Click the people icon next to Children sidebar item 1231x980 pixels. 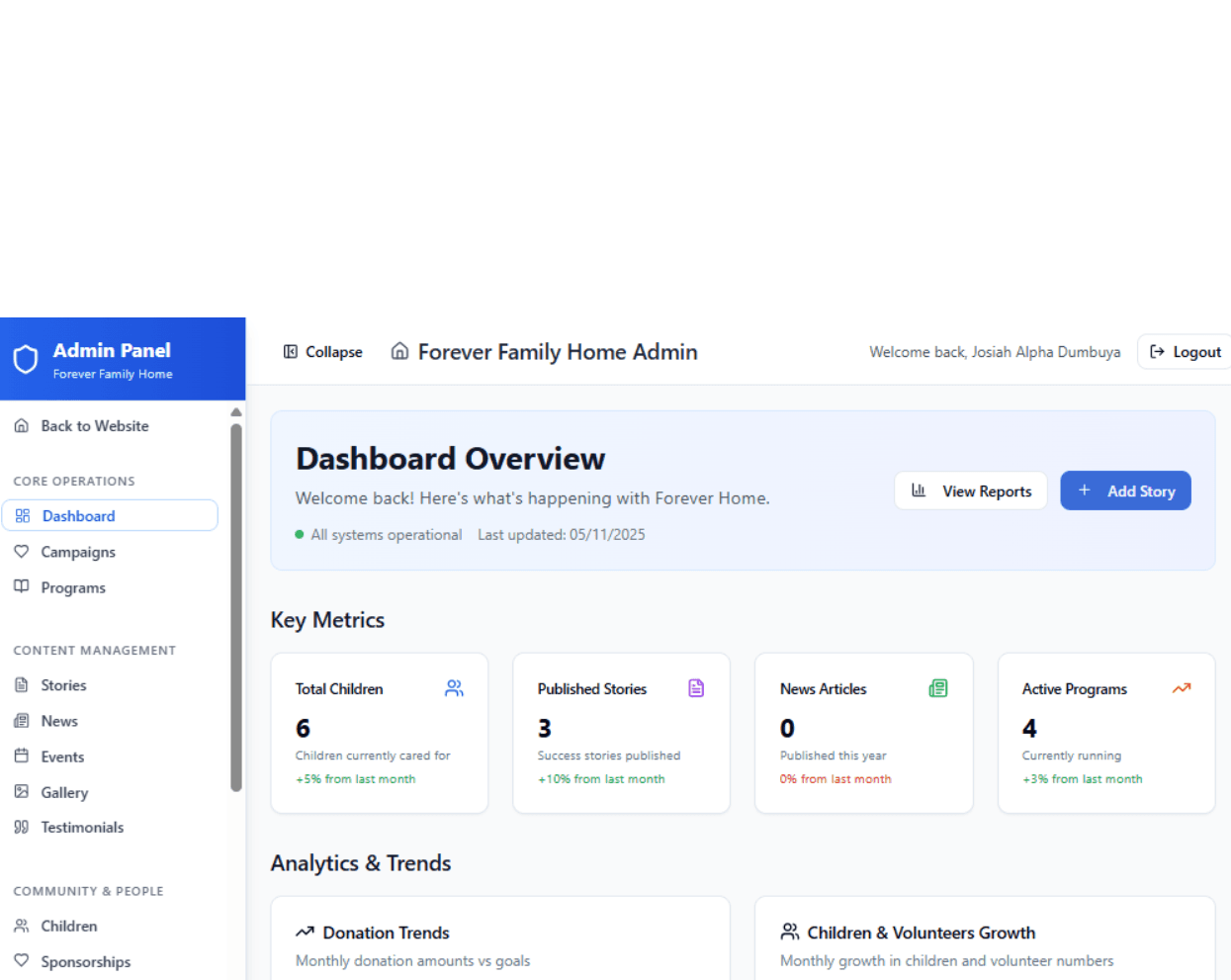pos(22,926)
